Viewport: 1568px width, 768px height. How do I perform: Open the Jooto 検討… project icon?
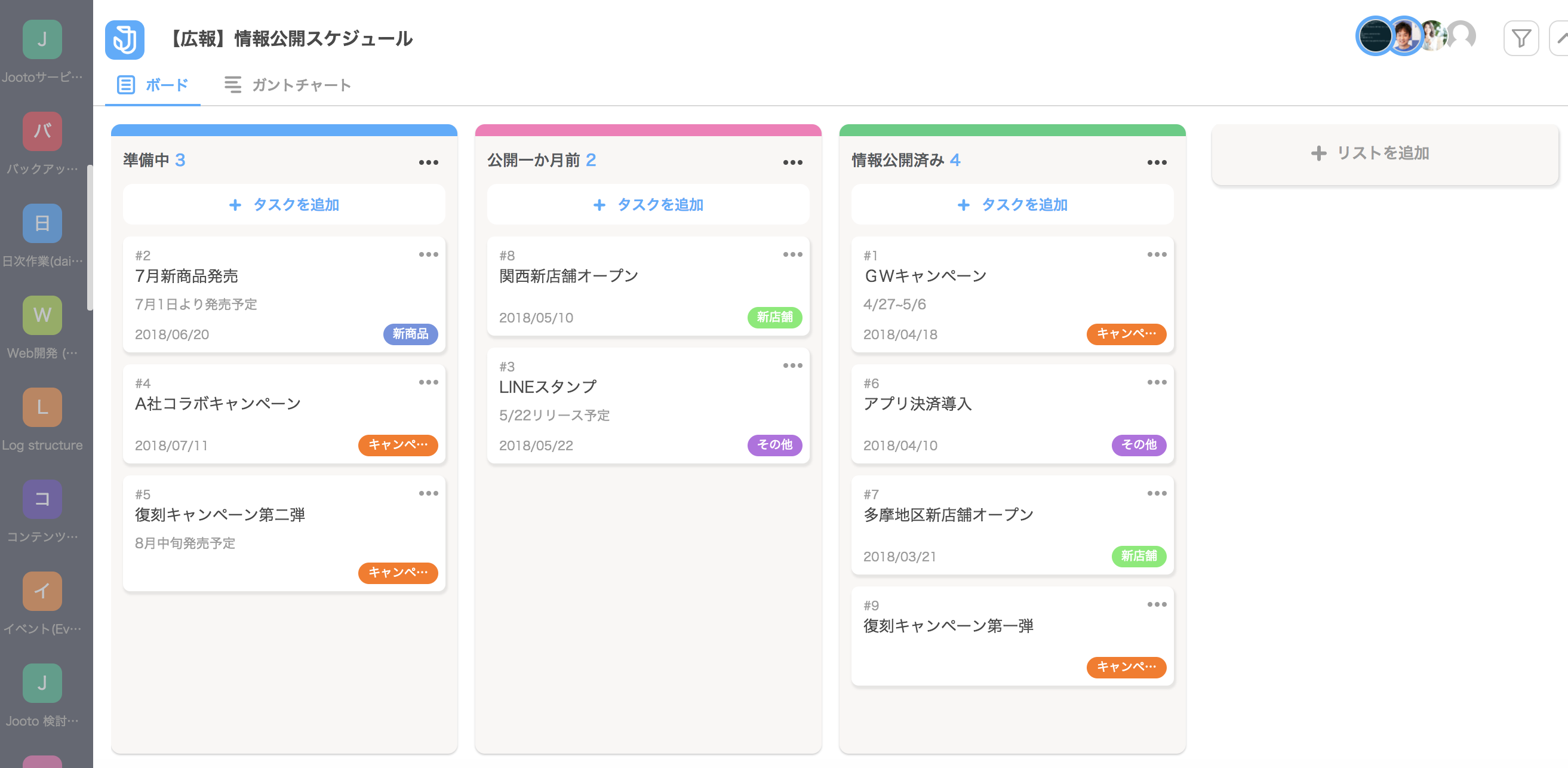tap(42, 683)
